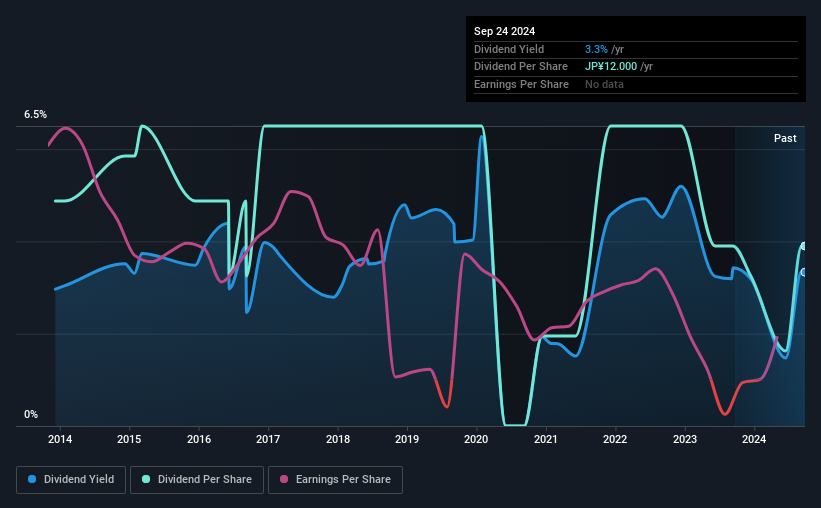The height and width of the screenshot is (508, 821).
Task: Click the 2014 x-axis label
Action: coord(60,439)
